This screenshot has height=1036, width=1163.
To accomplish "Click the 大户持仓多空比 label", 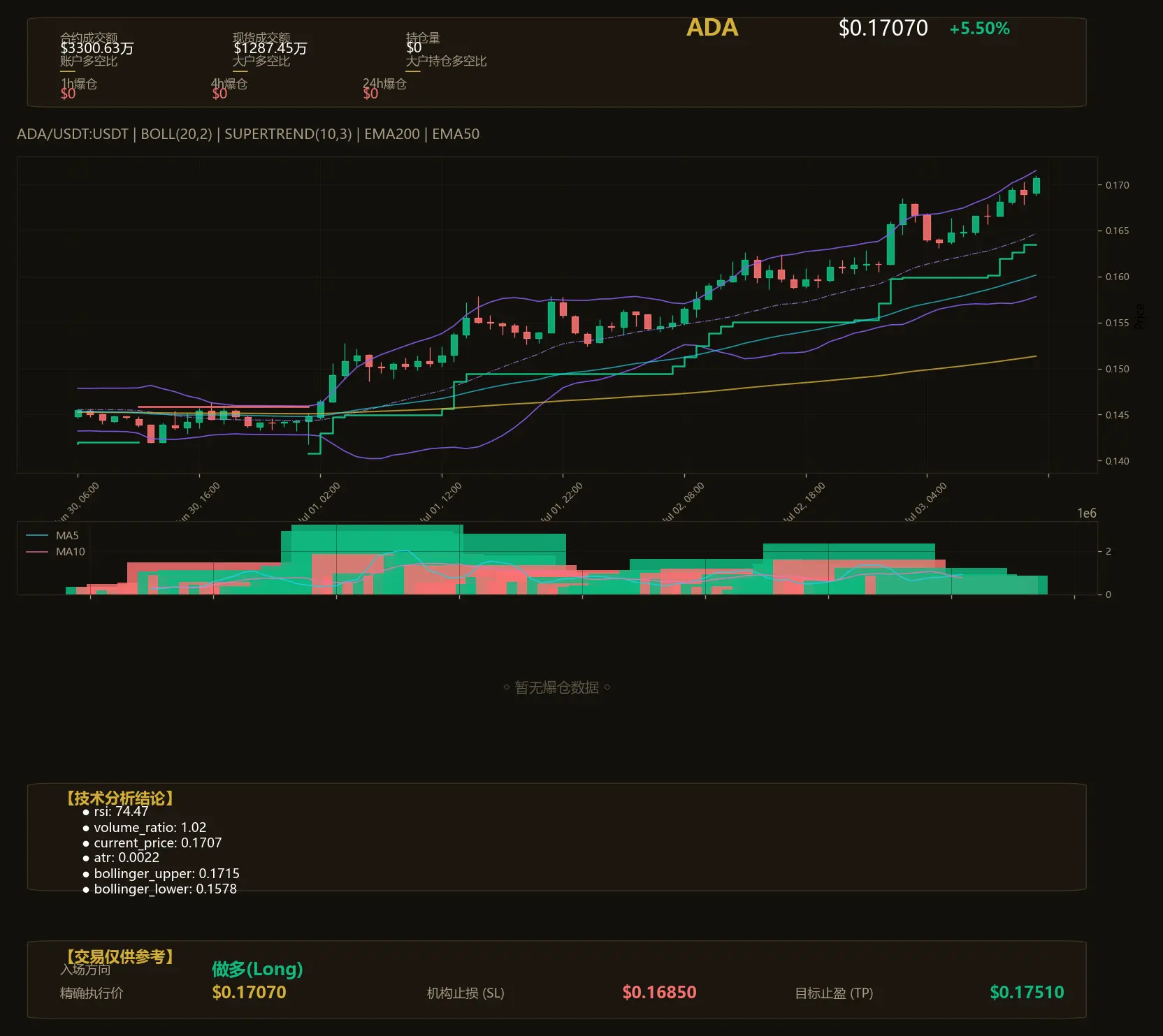I will click(x=446, y=61).
